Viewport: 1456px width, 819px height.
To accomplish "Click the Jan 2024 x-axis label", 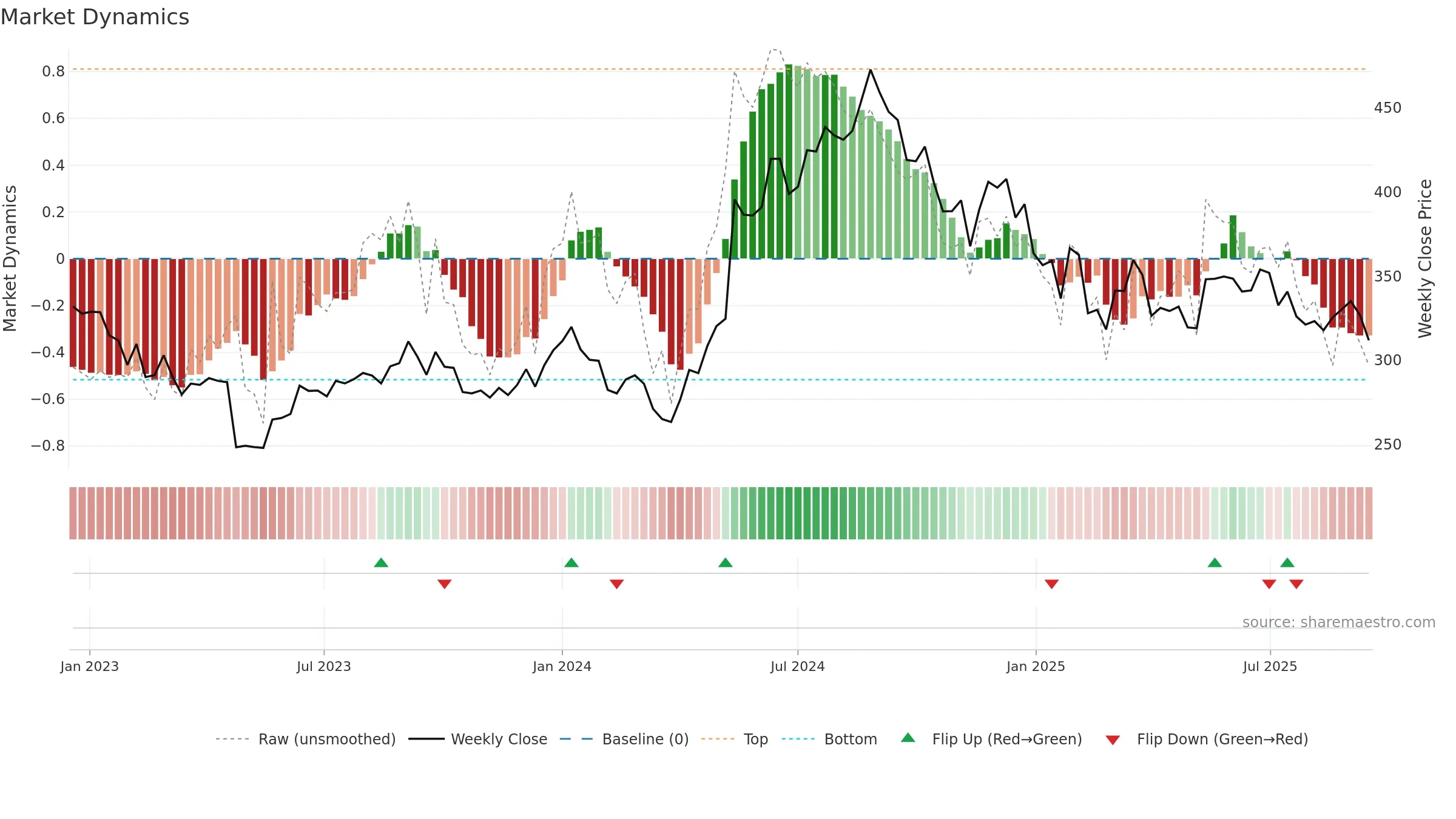I will (562, 666).
